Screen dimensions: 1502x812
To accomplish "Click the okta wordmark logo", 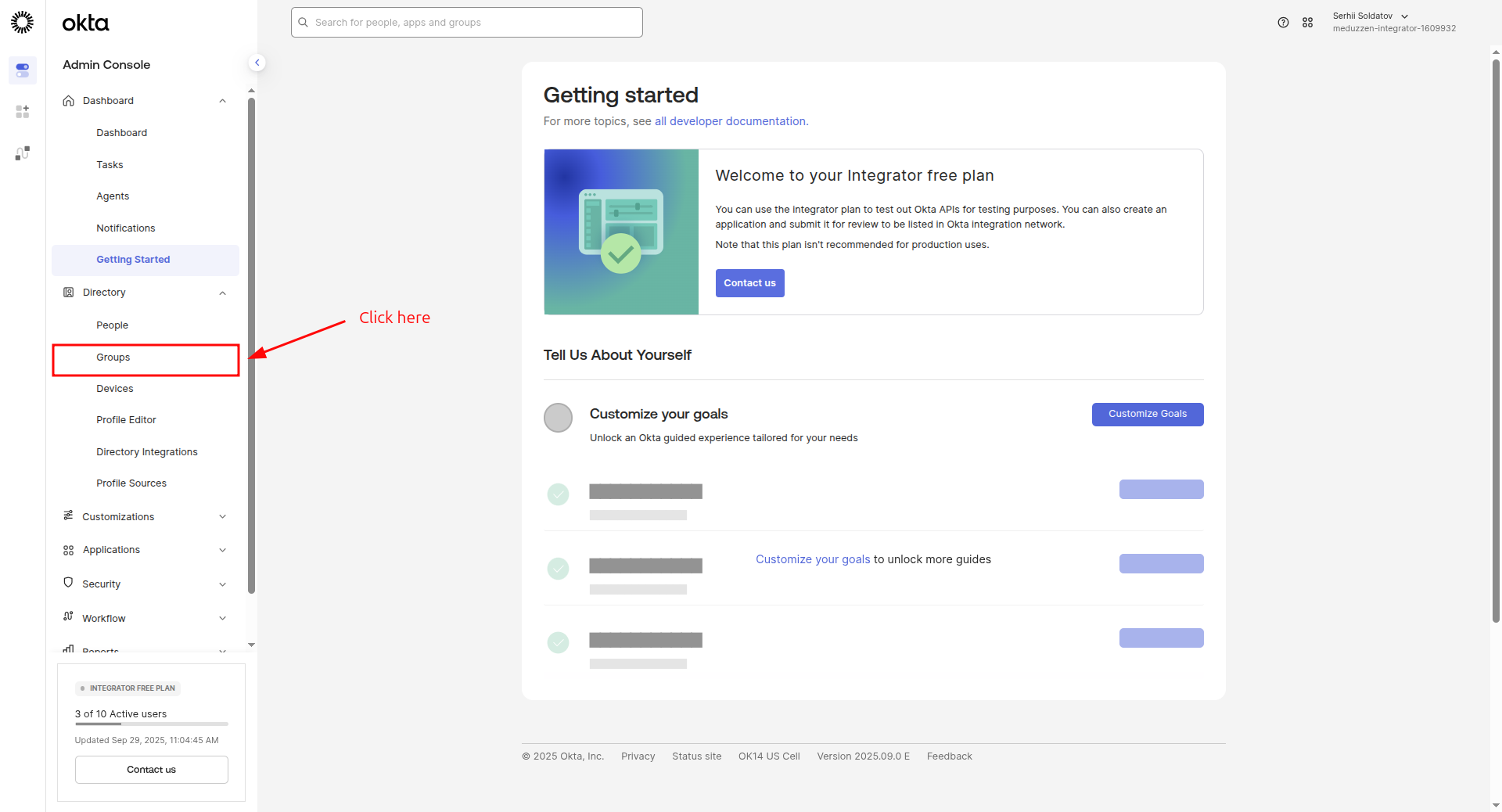I will (x=85, y=23).
